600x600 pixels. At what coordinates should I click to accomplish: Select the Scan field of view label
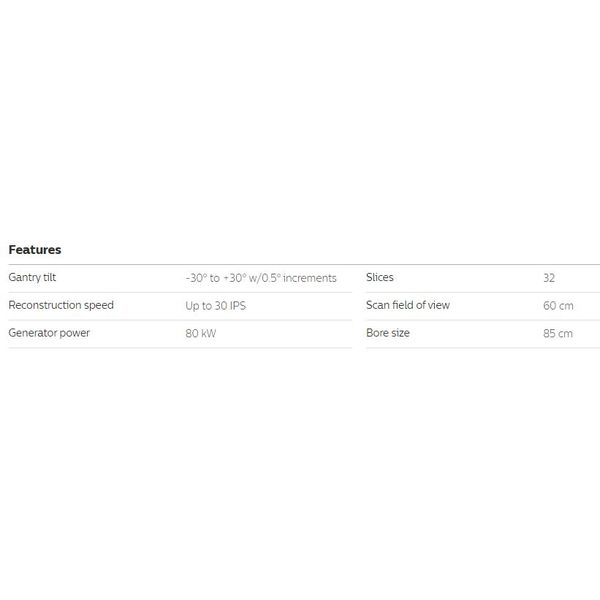pyautogui.click(x=408, y=305)
